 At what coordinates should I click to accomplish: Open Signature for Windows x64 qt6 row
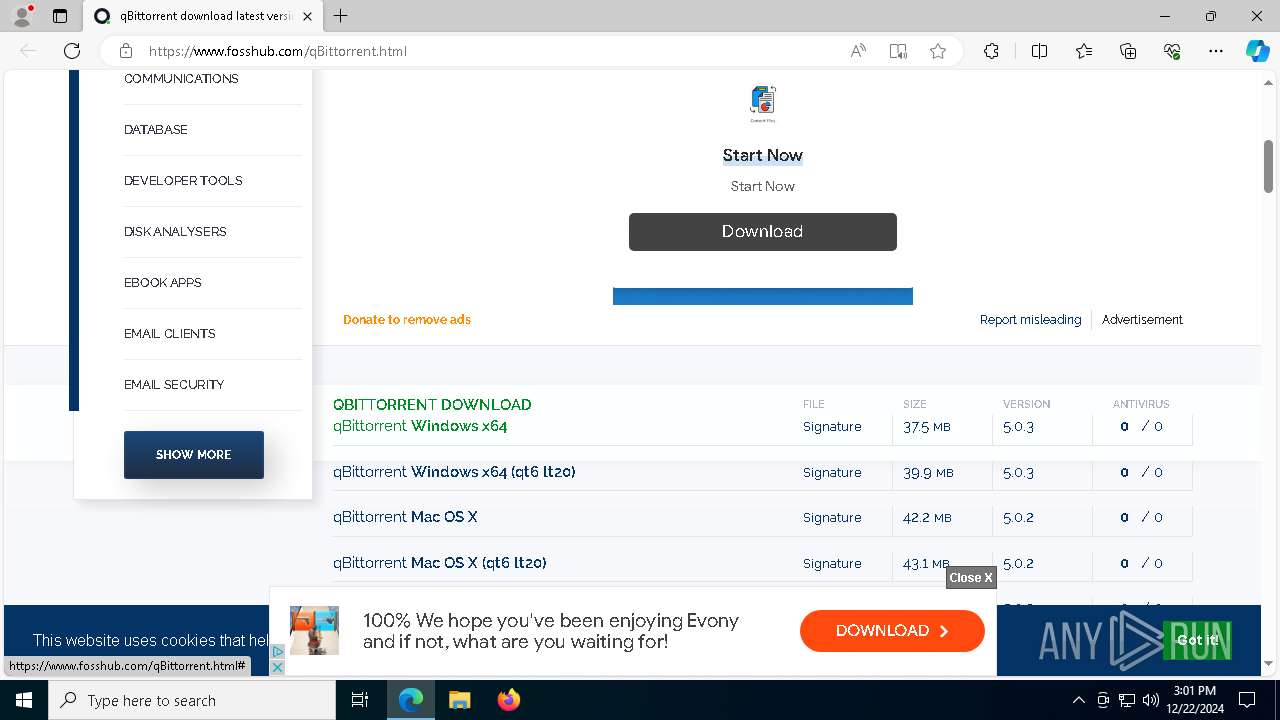(832, 473)
